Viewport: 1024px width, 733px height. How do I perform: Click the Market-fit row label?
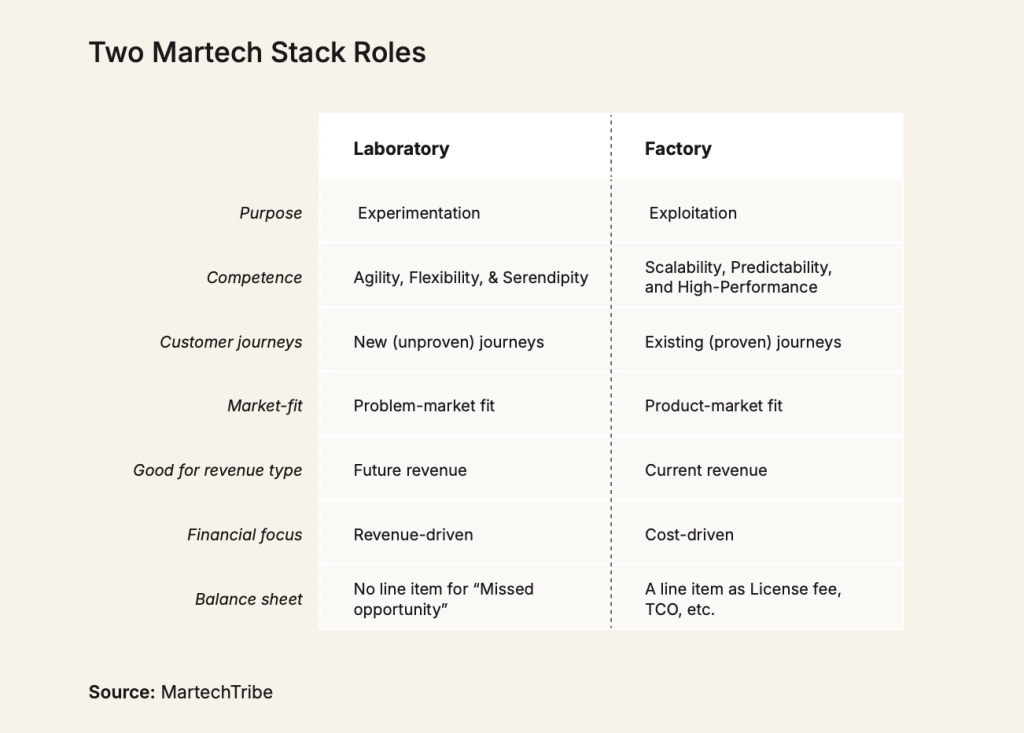pos(265,406)
